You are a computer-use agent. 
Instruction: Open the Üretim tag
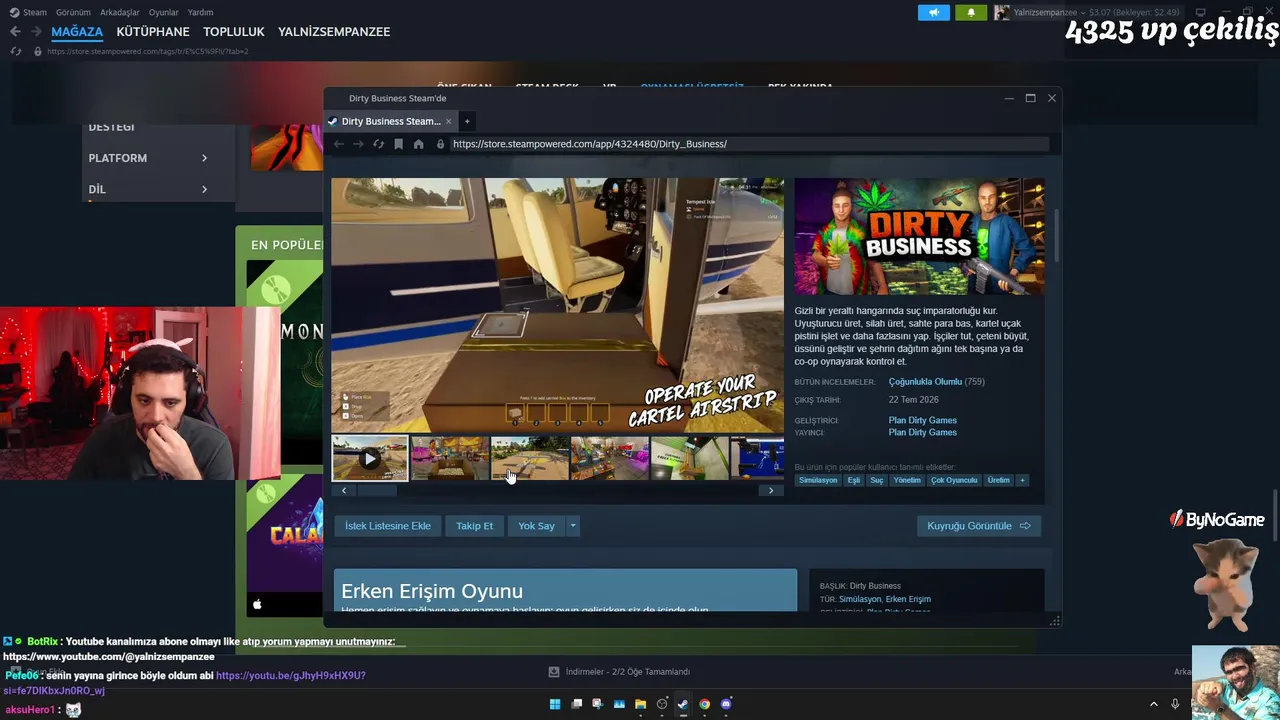999,480
